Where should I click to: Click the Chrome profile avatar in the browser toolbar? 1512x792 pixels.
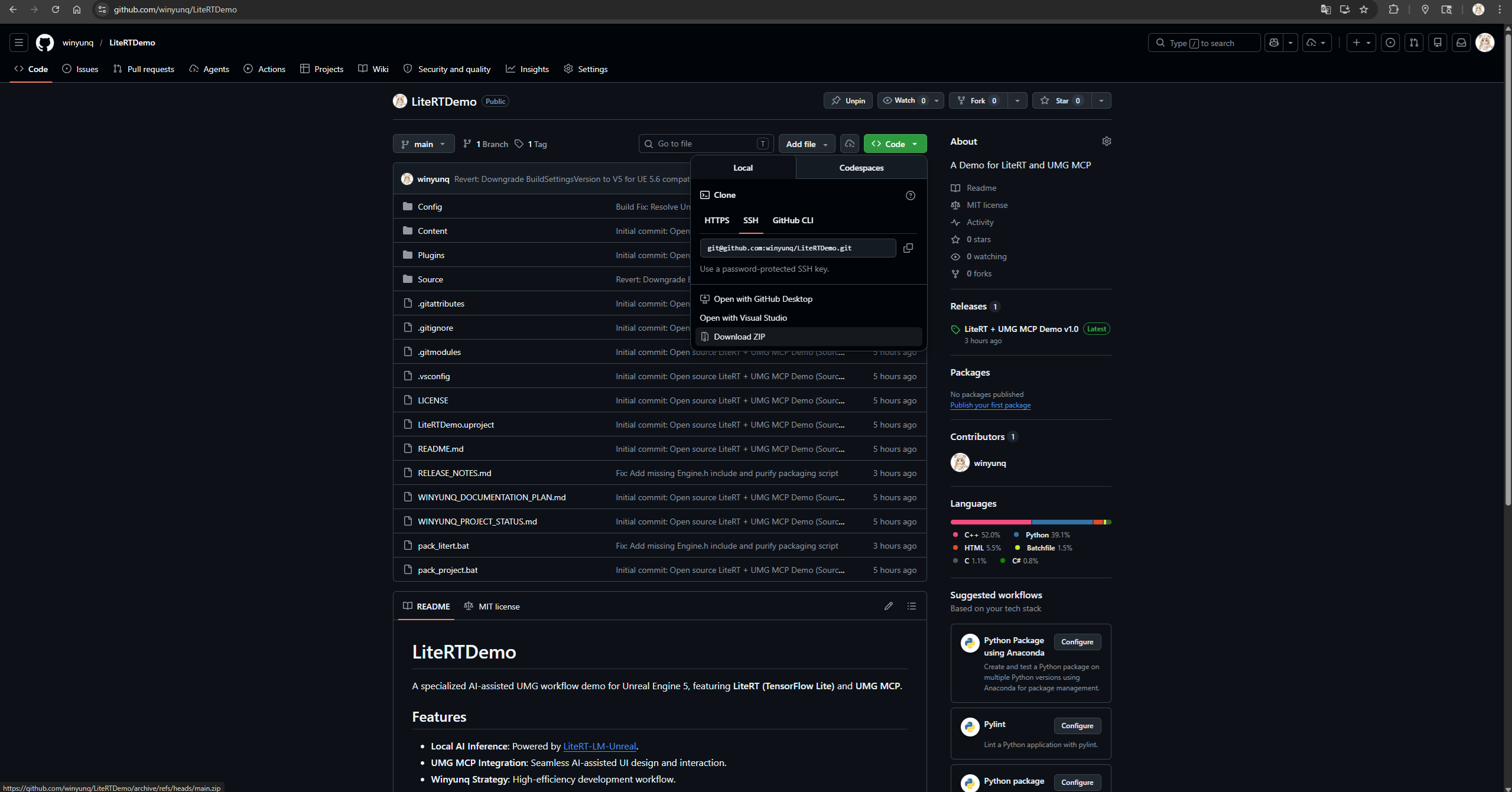(x=1478, y=9)
